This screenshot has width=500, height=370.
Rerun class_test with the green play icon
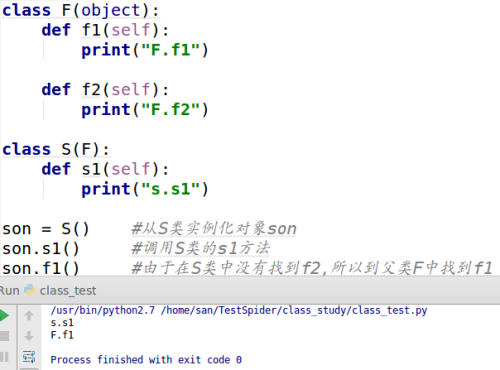4,315
